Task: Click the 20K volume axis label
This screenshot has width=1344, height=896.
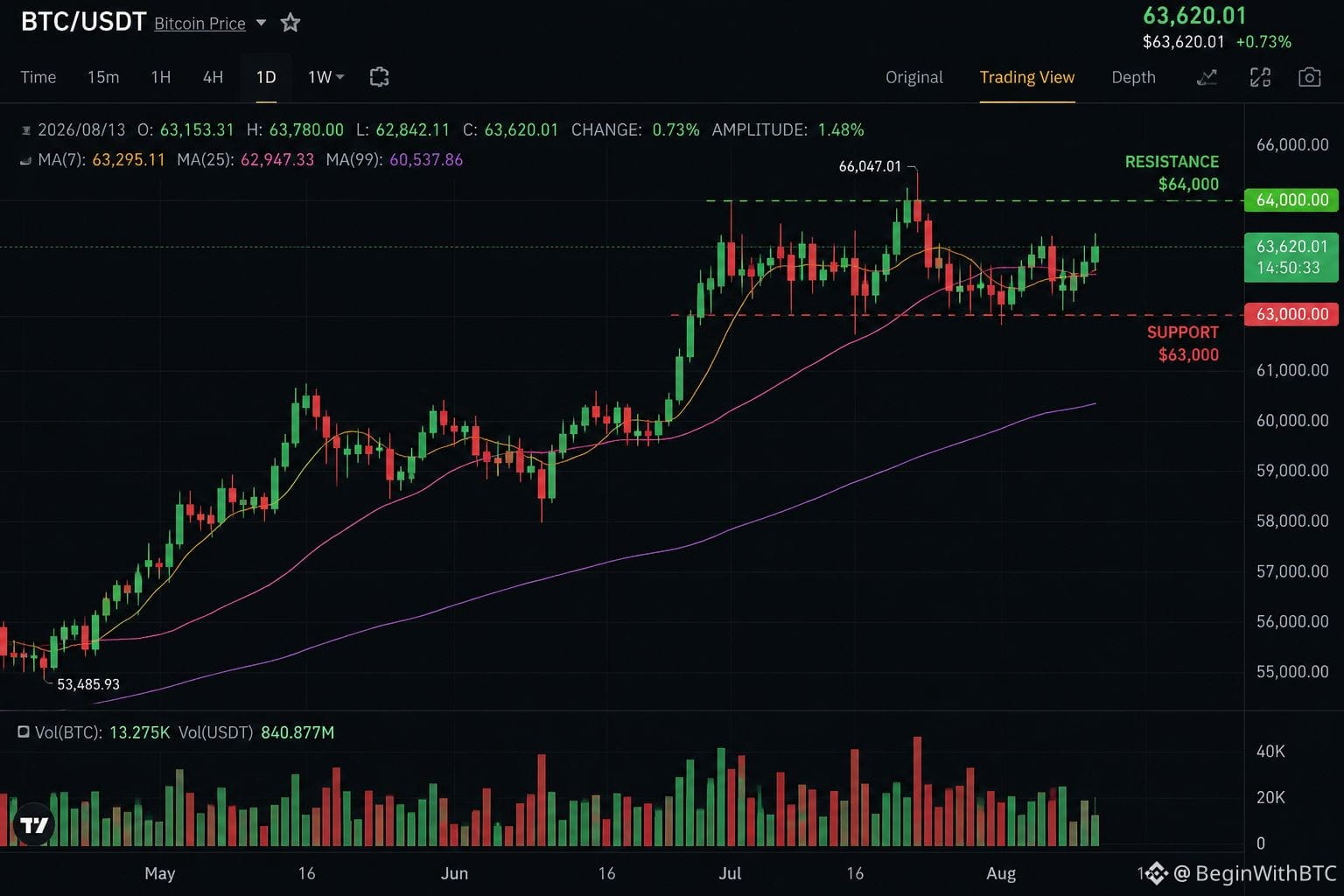Action: click(1270, 798)
